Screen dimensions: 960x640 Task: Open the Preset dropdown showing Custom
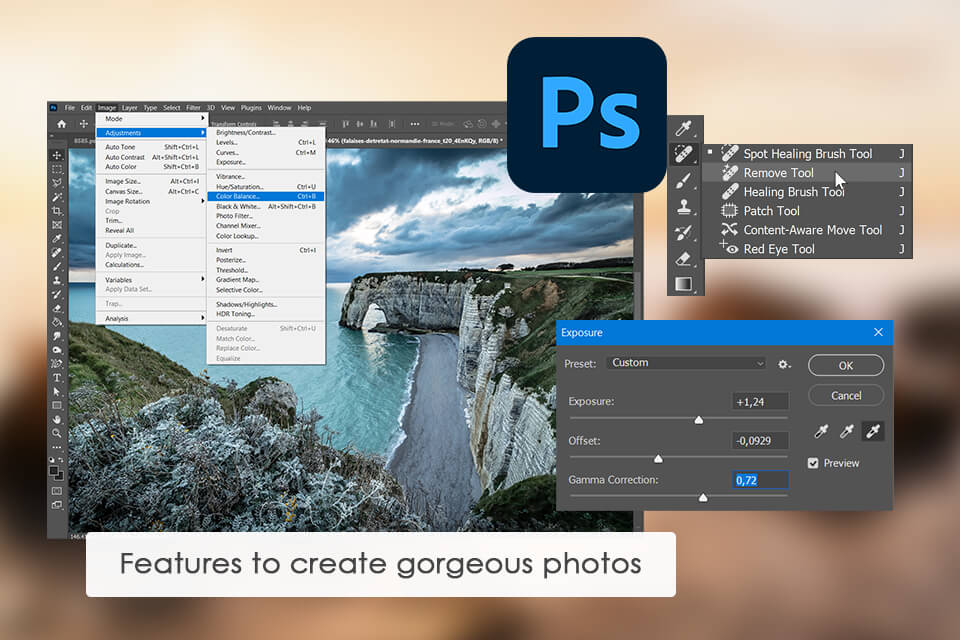click(688, 363)
